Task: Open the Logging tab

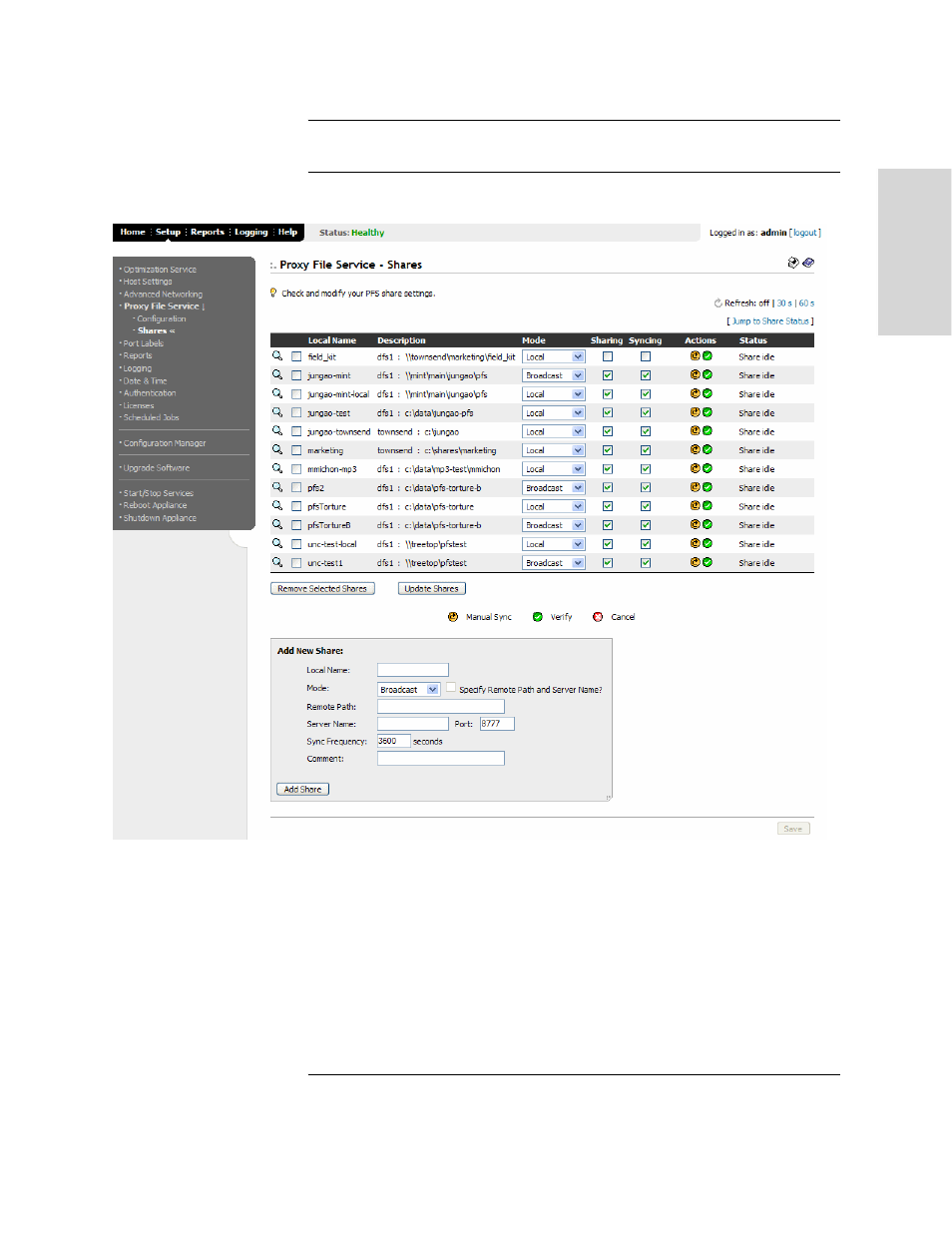Action: tap(251, 232)
